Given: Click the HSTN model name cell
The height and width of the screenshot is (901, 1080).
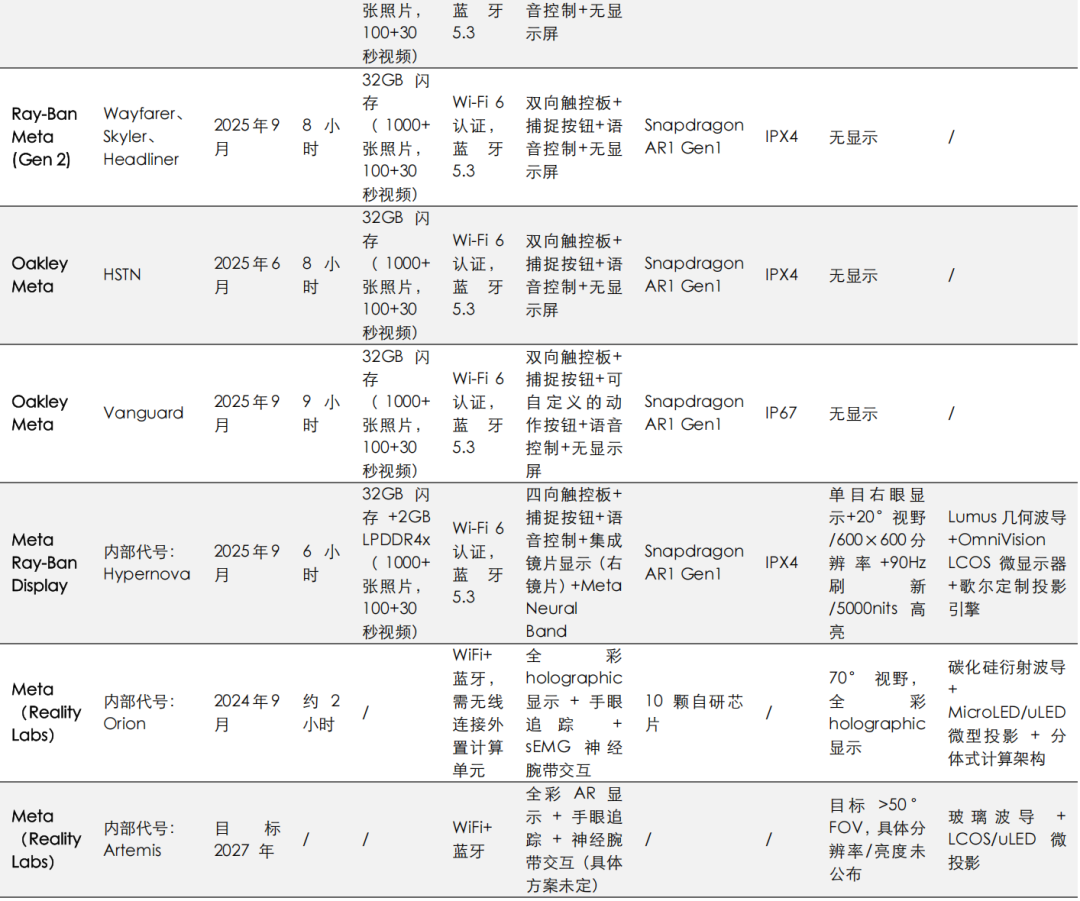Looking at the screenshot, I should (122, 275).
